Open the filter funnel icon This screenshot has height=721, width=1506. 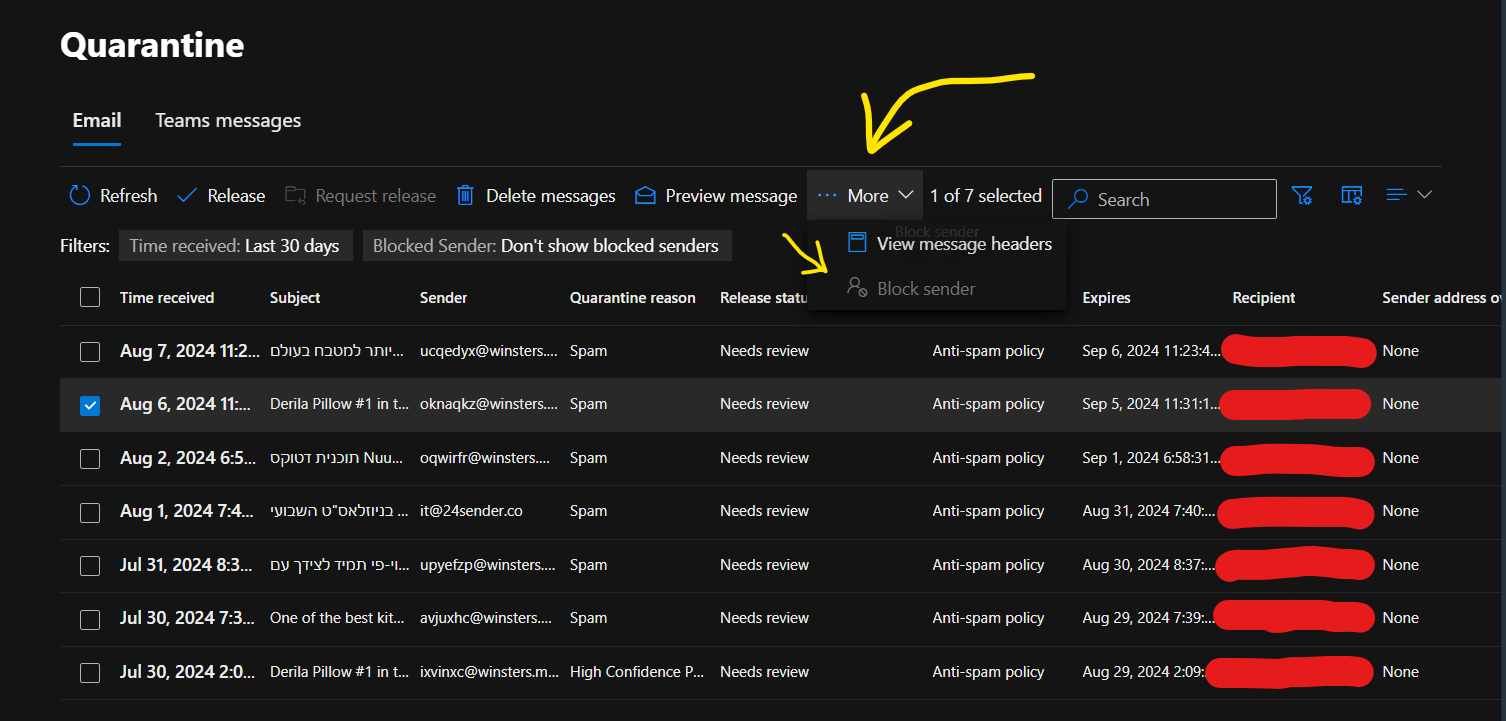(x=1302, y=195)
